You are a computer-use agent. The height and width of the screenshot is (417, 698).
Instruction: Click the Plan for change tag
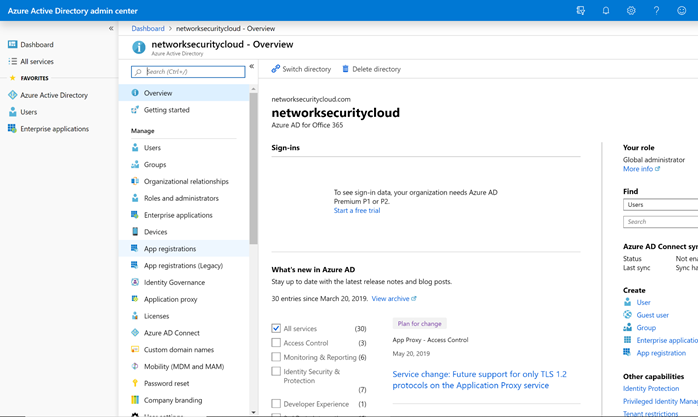point(419,324)
